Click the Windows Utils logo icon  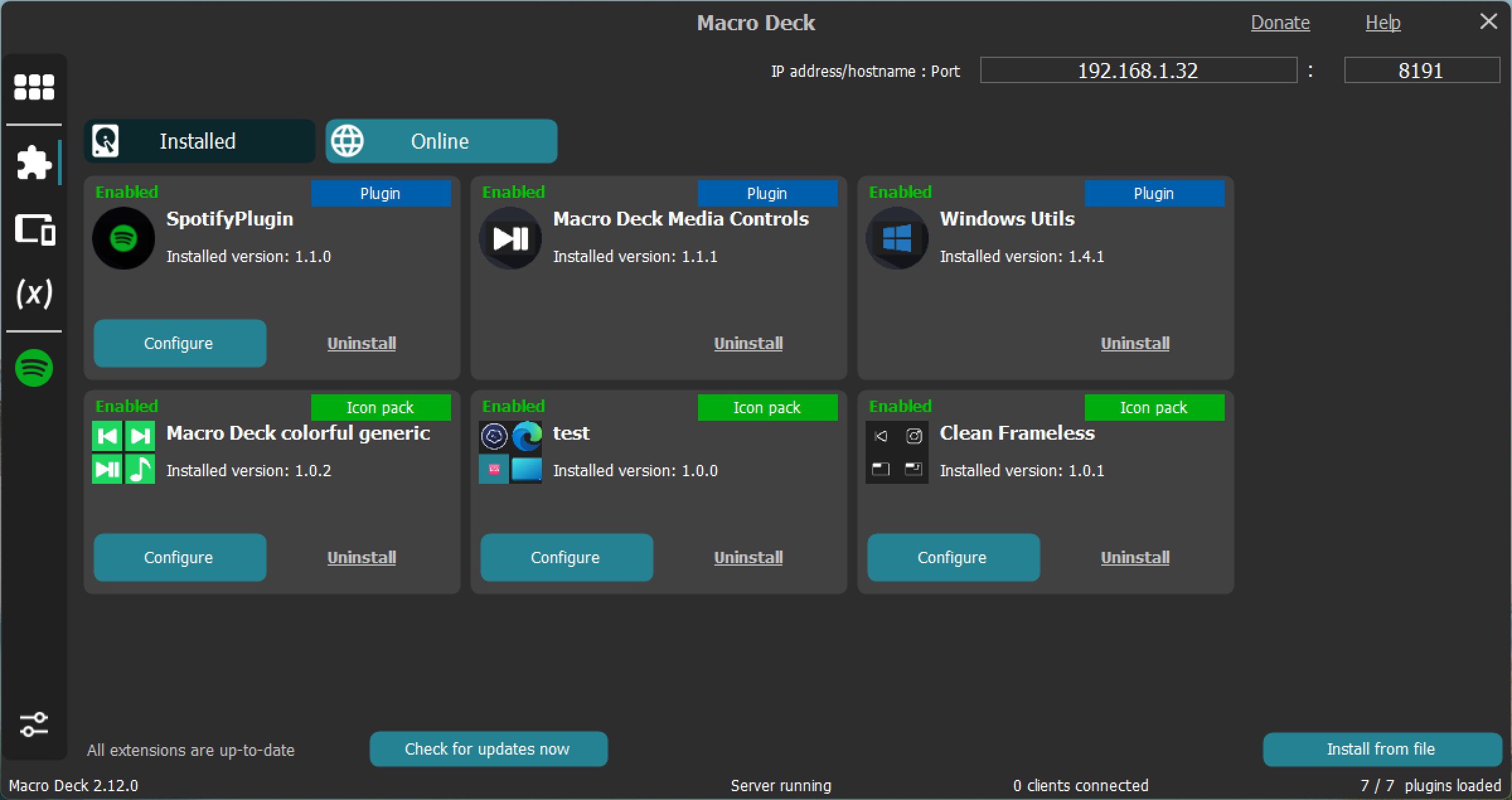point(896,239)
